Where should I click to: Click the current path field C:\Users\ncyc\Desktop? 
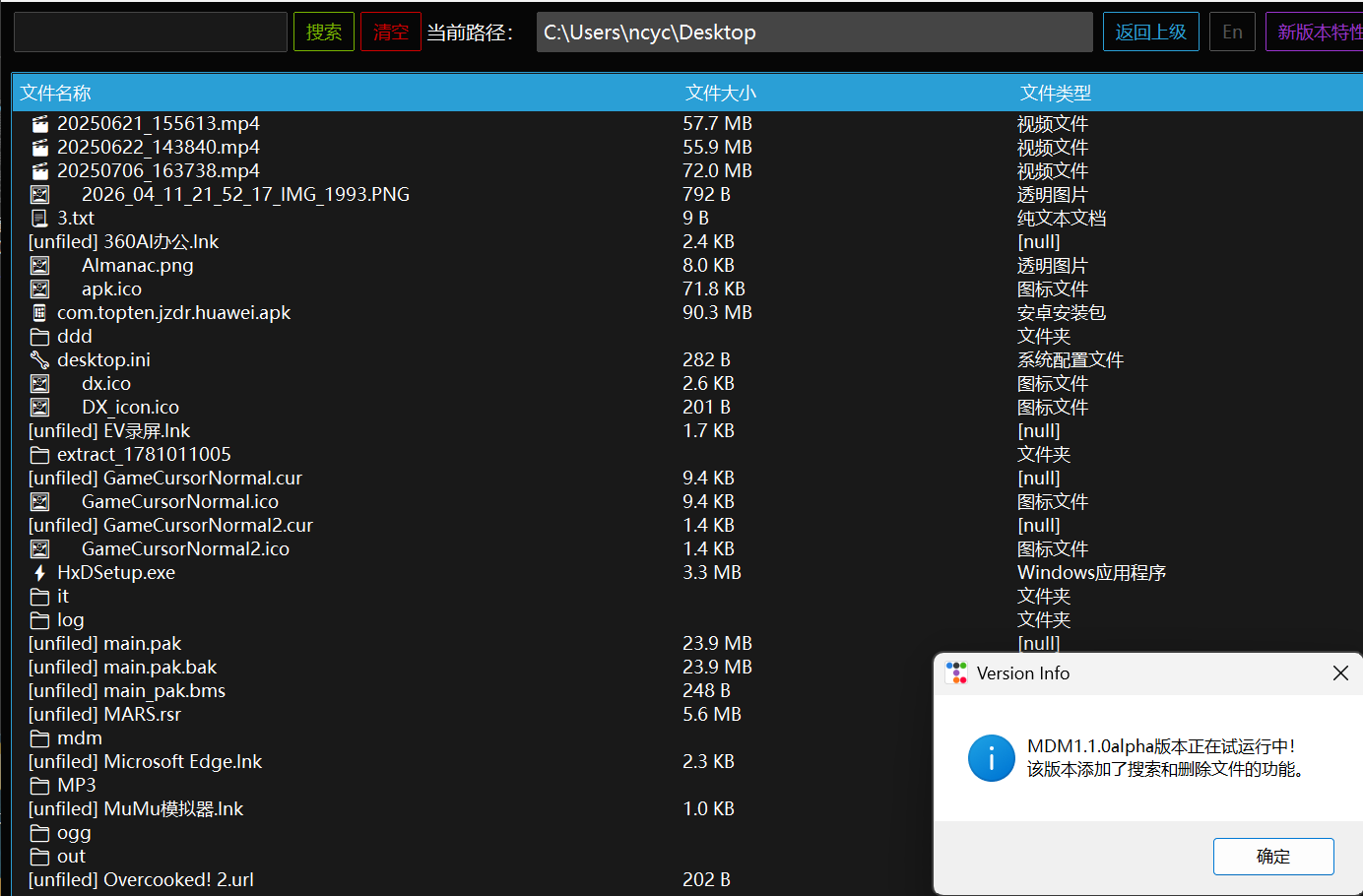(x=814, y=32)
